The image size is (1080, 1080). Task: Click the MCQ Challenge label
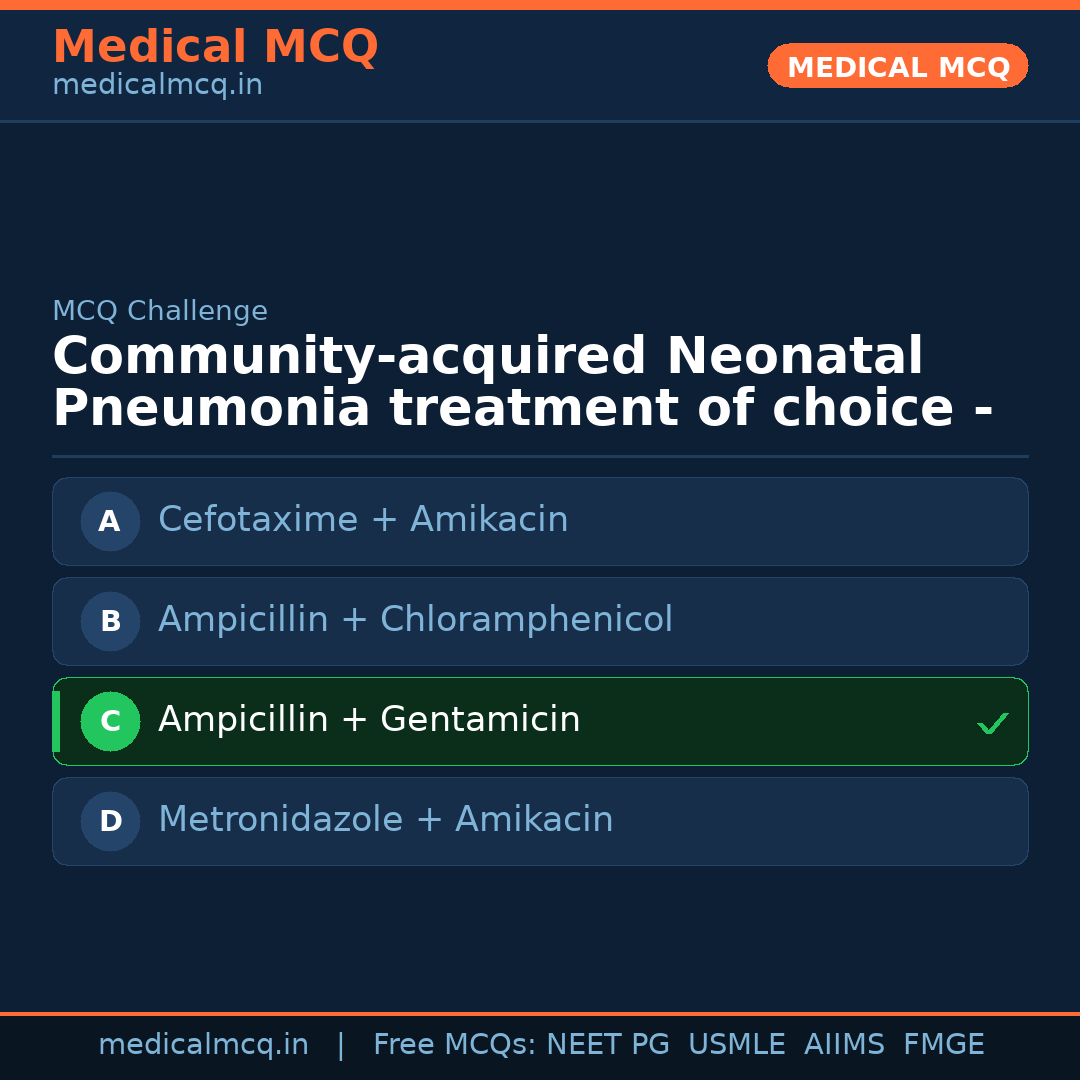[x=160, y=311]
